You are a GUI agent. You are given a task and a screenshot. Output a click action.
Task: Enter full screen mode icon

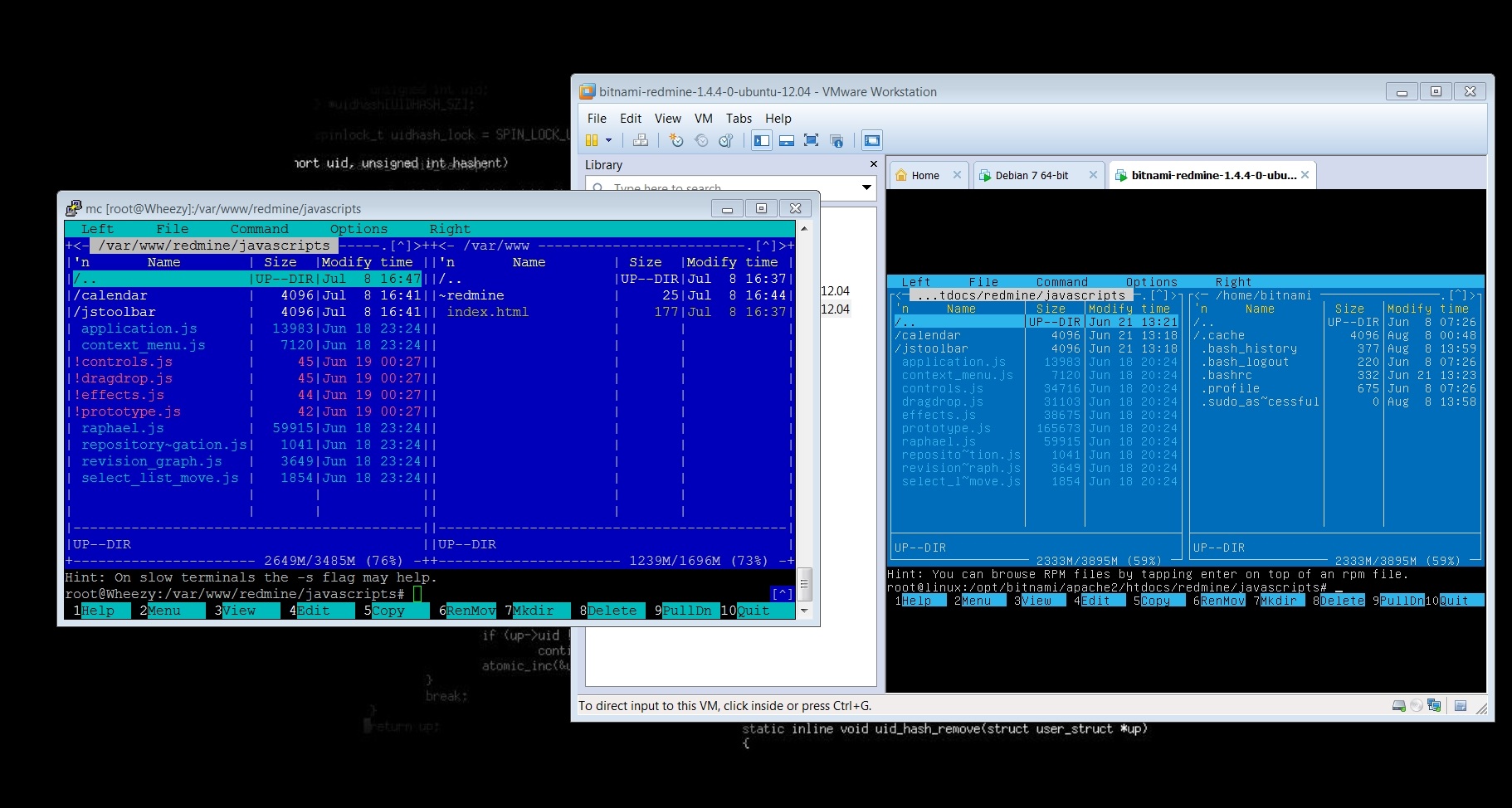[x=812, y=140]
